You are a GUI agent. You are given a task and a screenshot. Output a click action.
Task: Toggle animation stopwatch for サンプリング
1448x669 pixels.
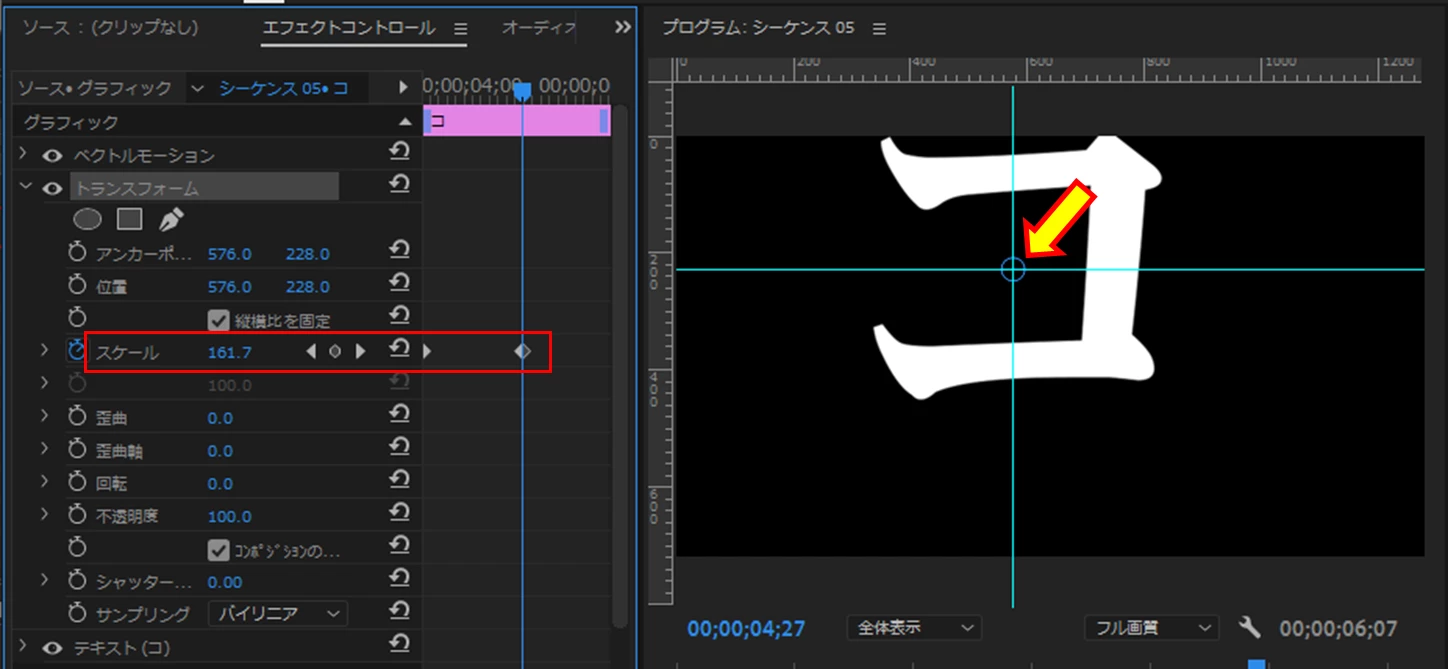pyautogui.click(x=78, y=613)
